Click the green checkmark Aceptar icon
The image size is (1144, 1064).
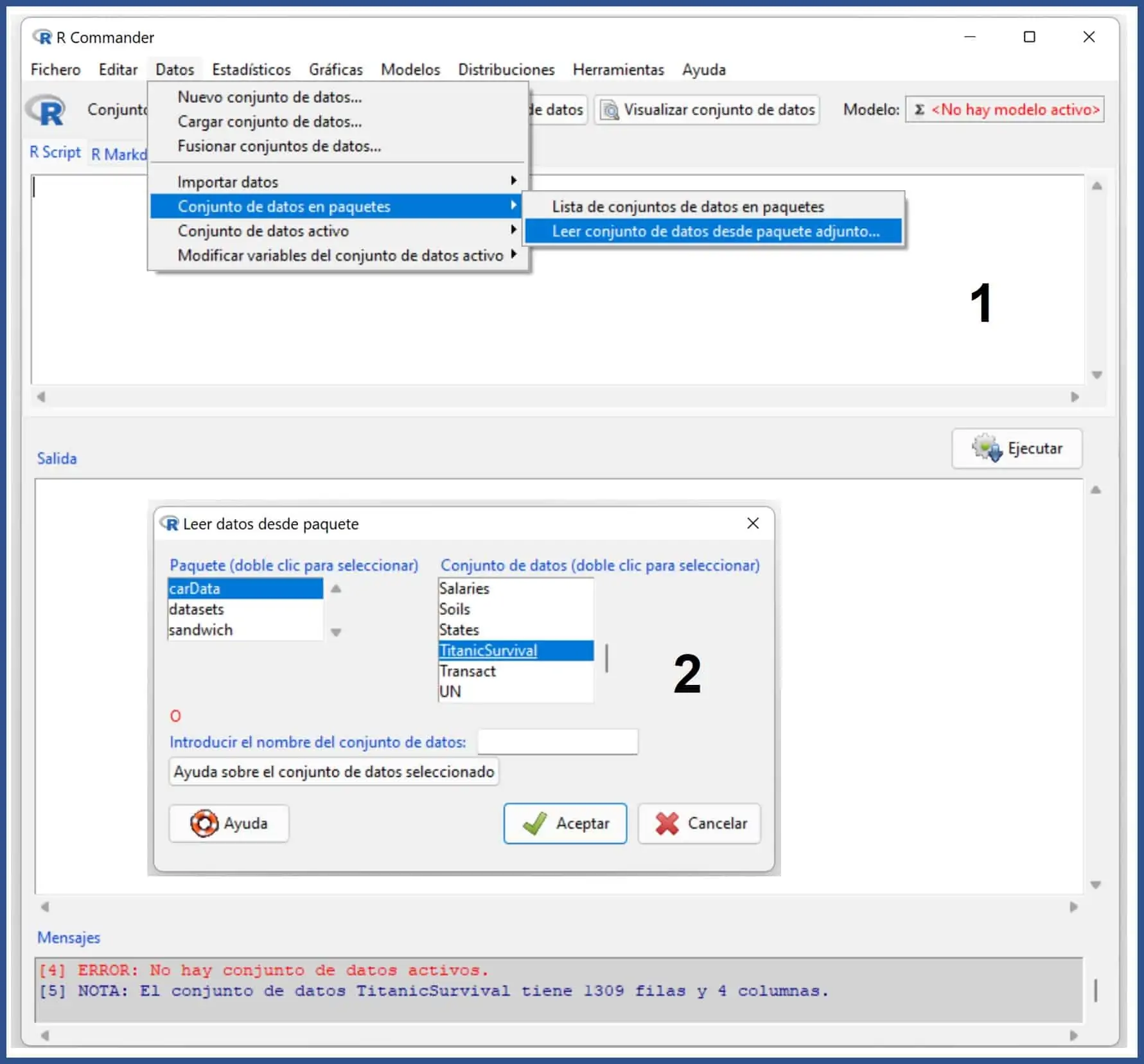coord(534,823)
